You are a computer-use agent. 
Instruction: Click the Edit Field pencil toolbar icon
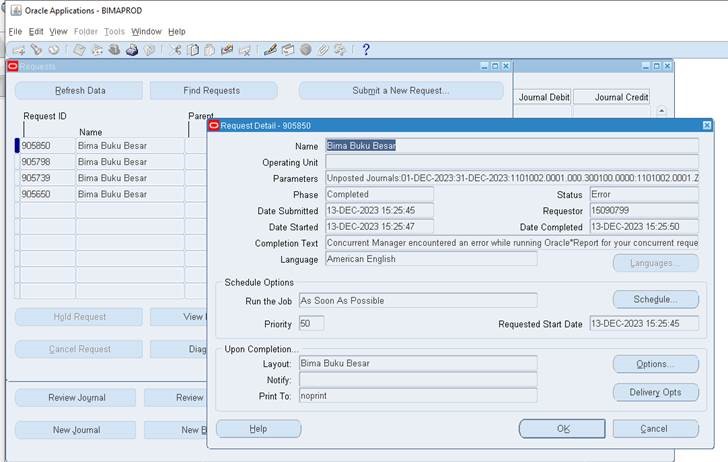click(271, 50)
